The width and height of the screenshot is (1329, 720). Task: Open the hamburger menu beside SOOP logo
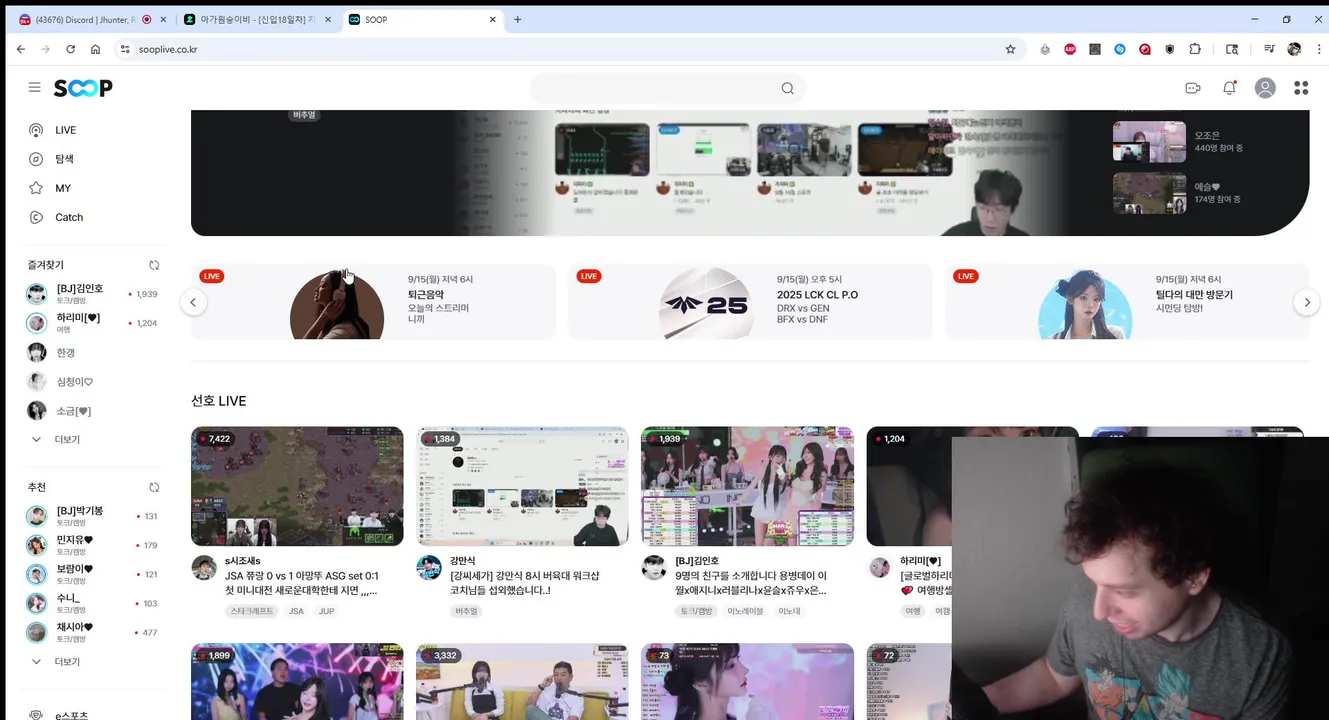click(35, 88)
